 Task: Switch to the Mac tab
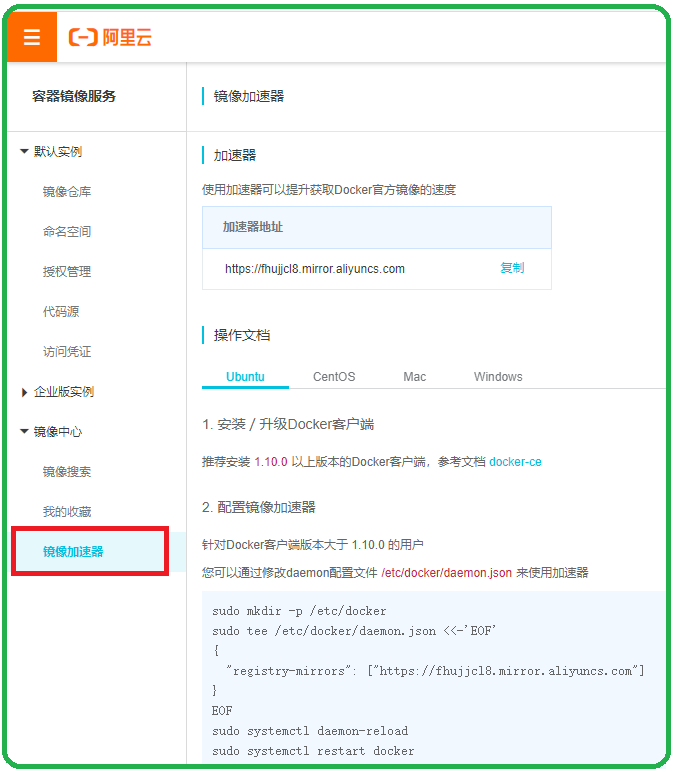[415, 377]
